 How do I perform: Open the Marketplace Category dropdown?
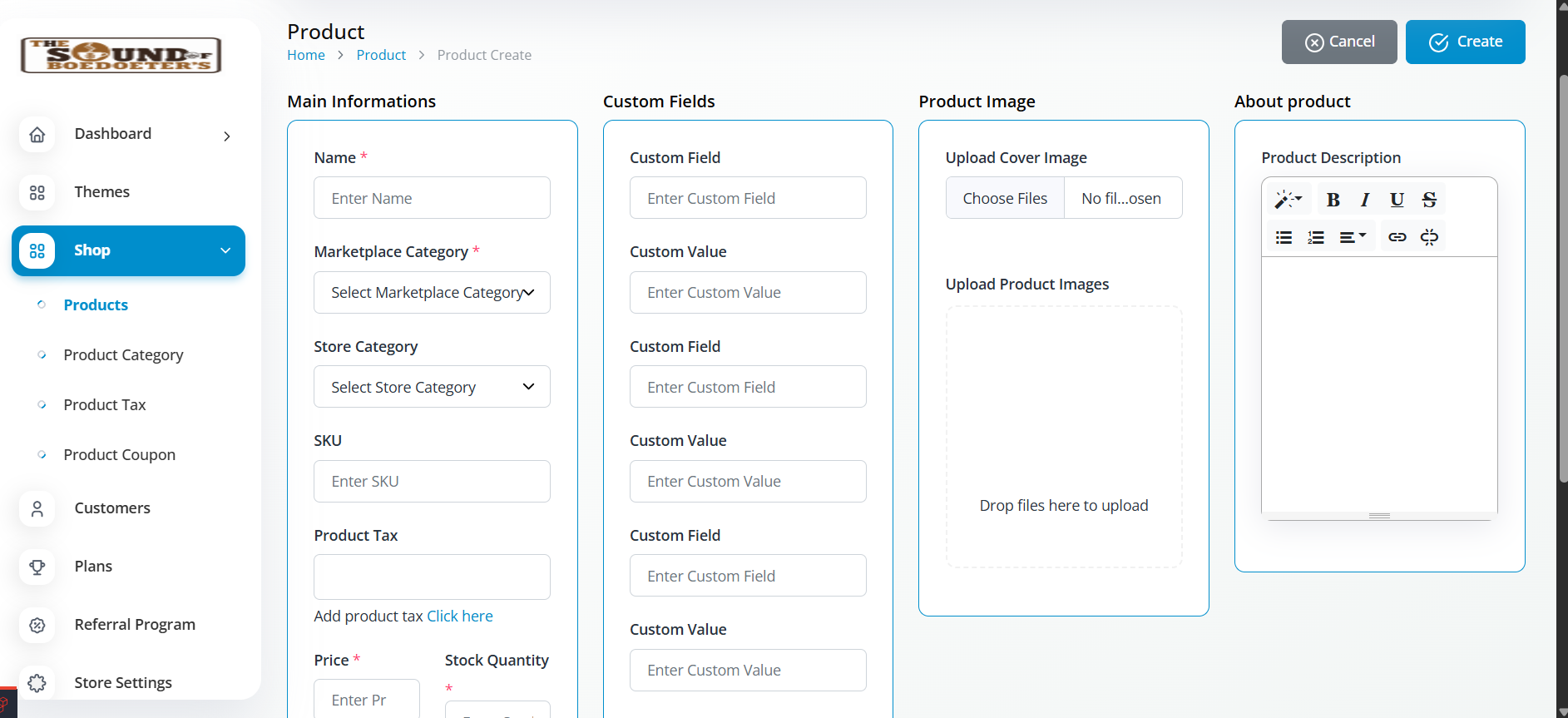432,292
